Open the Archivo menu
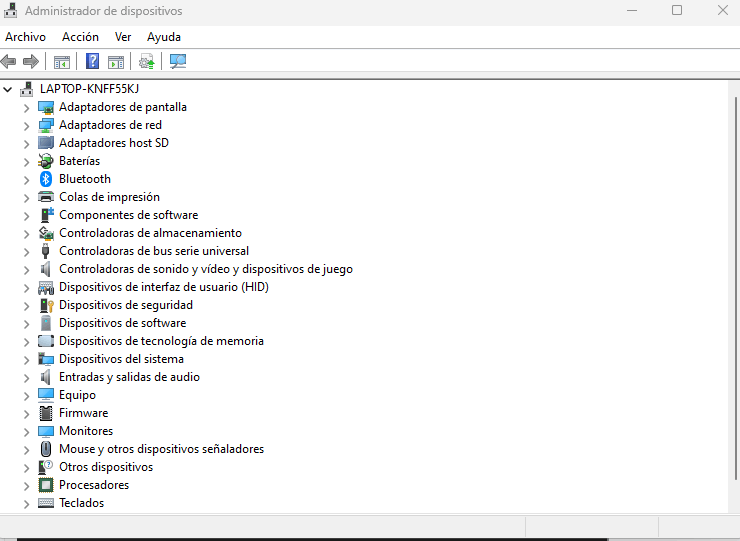The image size is (740, 541). coord(25,37)
